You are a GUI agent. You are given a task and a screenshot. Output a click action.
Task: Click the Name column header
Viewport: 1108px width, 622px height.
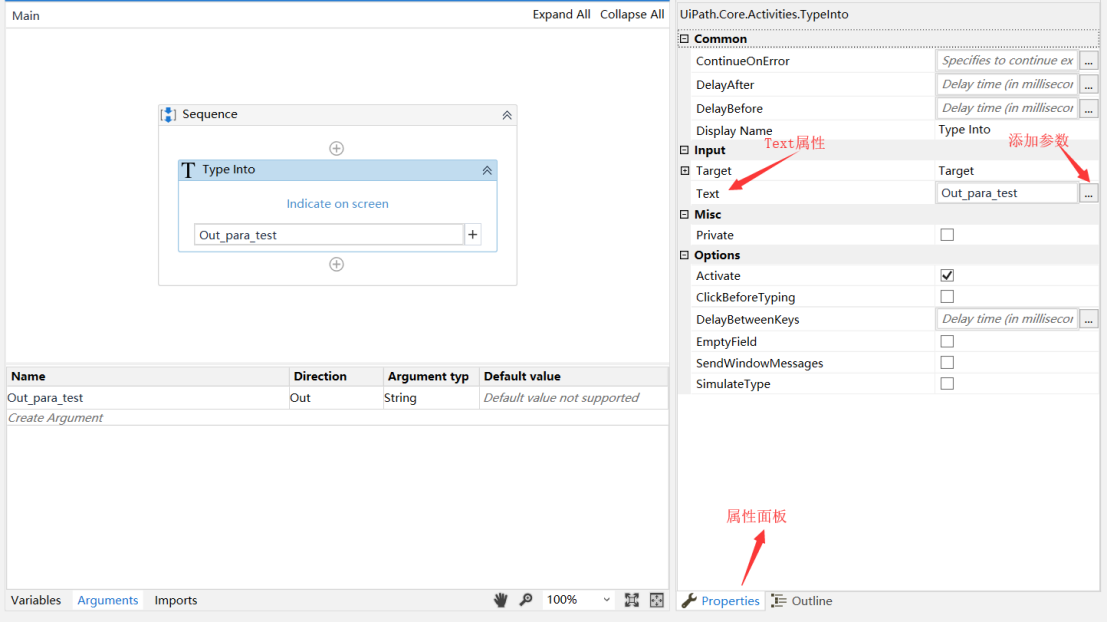click(x=148, y=377)
